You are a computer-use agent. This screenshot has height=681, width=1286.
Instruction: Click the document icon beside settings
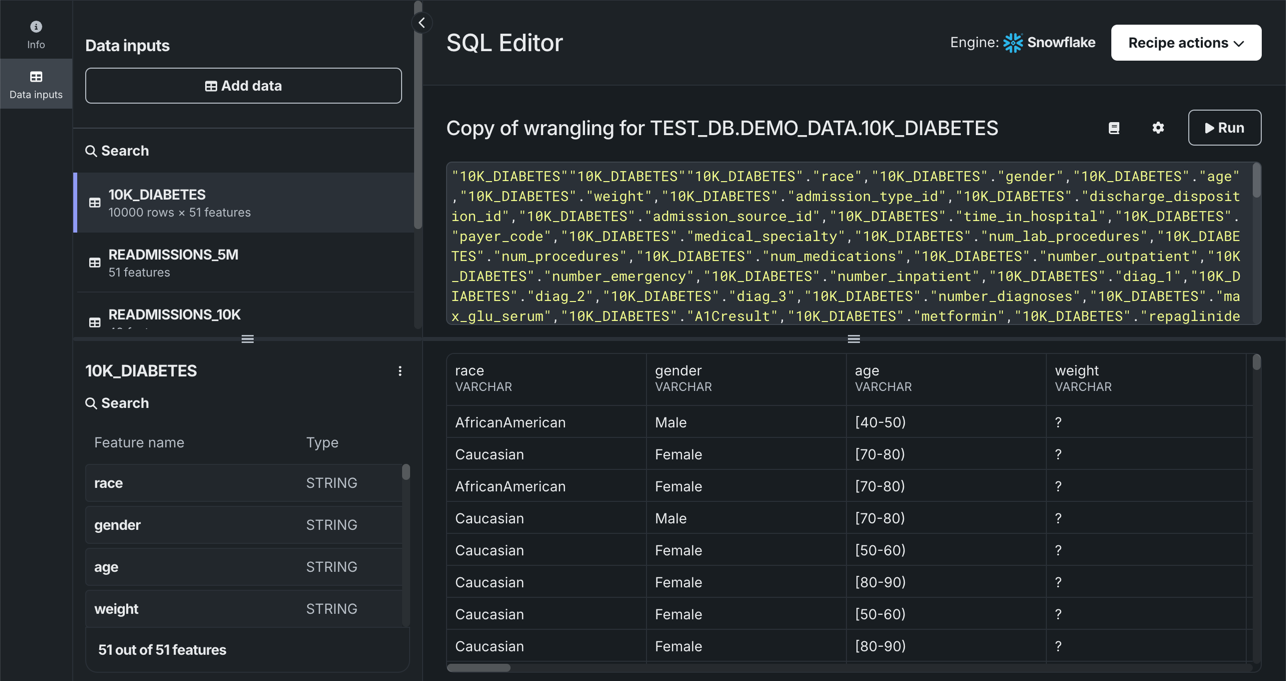[1114, 128]
